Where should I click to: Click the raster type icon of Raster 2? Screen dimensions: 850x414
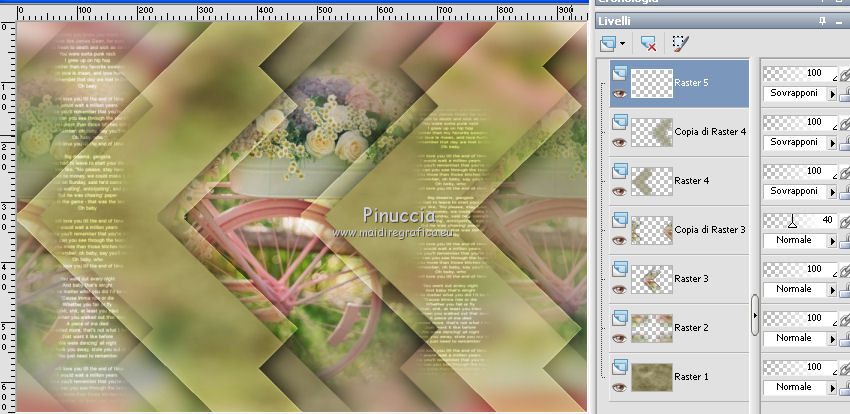(x=620, y=318)
